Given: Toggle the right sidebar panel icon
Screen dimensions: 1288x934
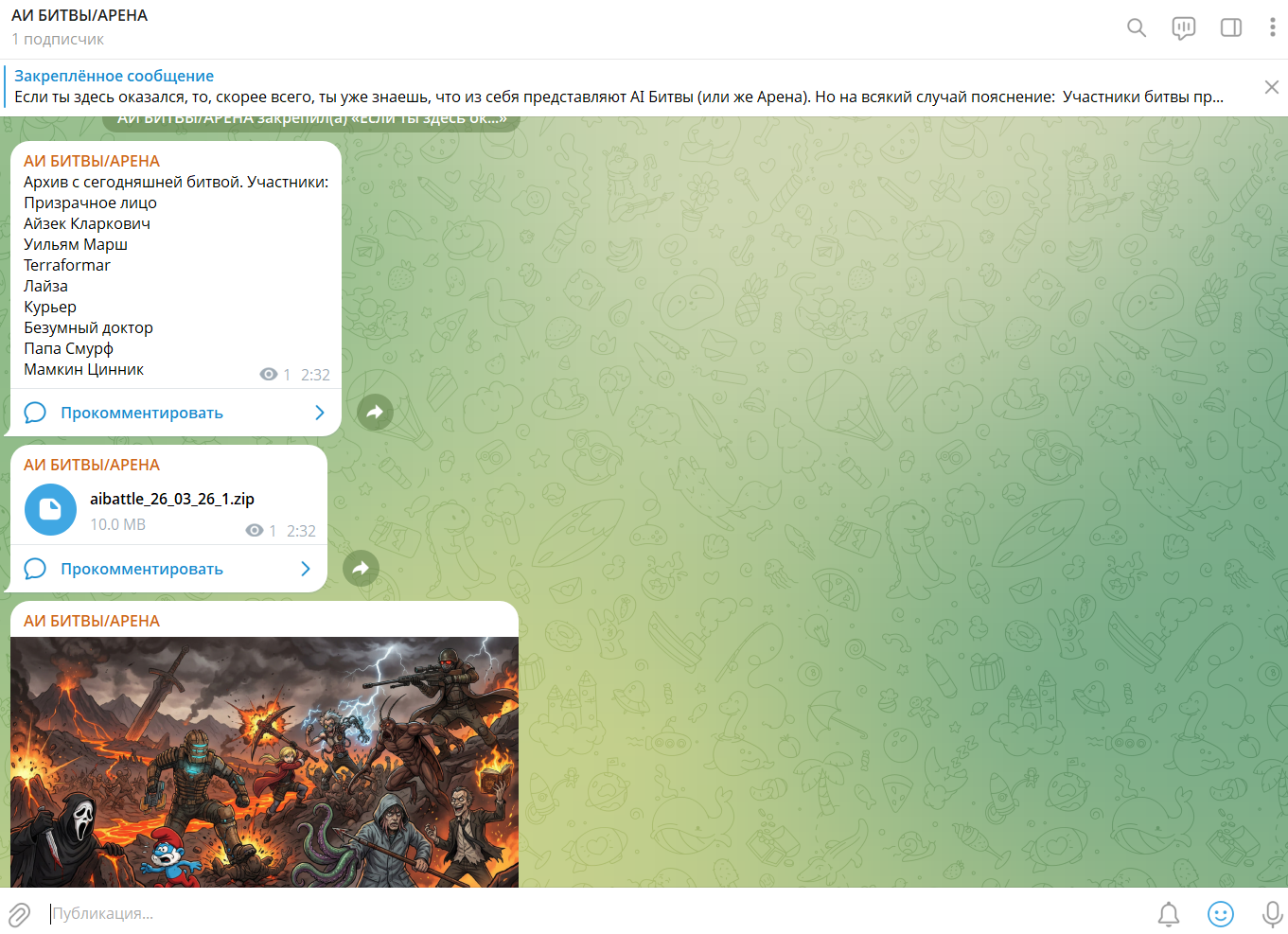Looking at the screenshot, I should point(1231,27).
